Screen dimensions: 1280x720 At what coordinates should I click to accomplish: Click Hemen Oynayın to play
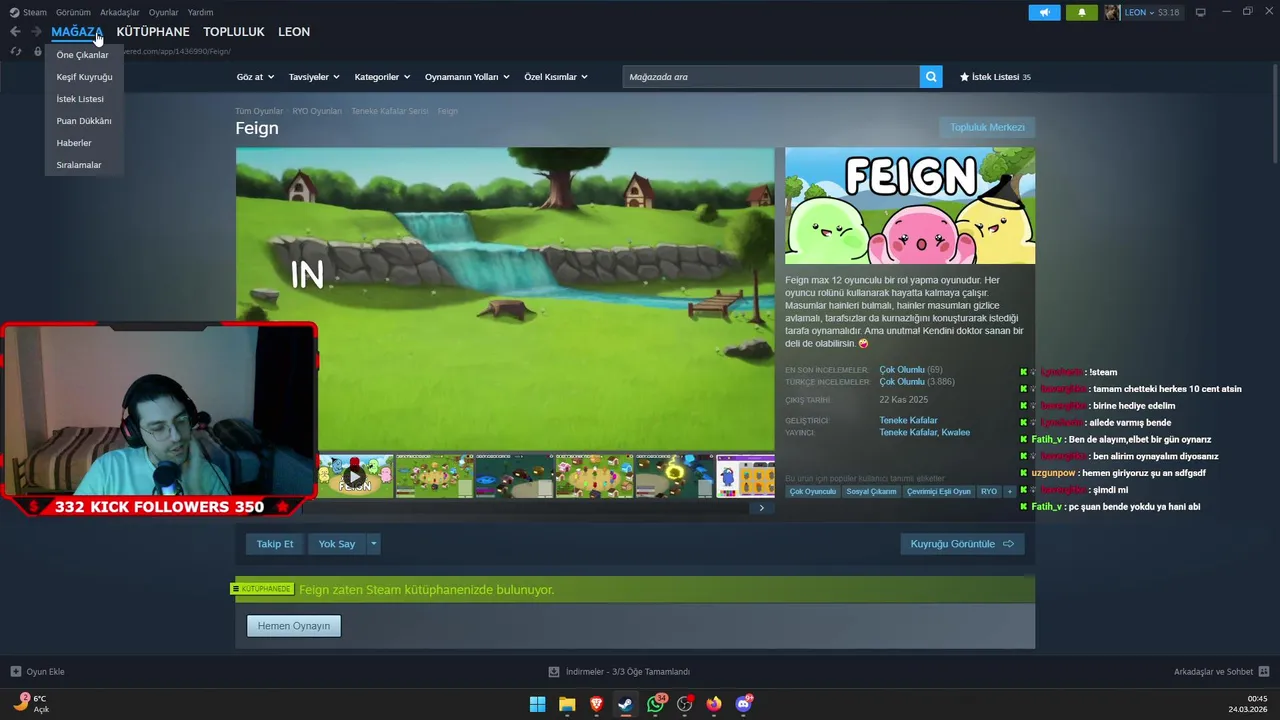point(294,626)
